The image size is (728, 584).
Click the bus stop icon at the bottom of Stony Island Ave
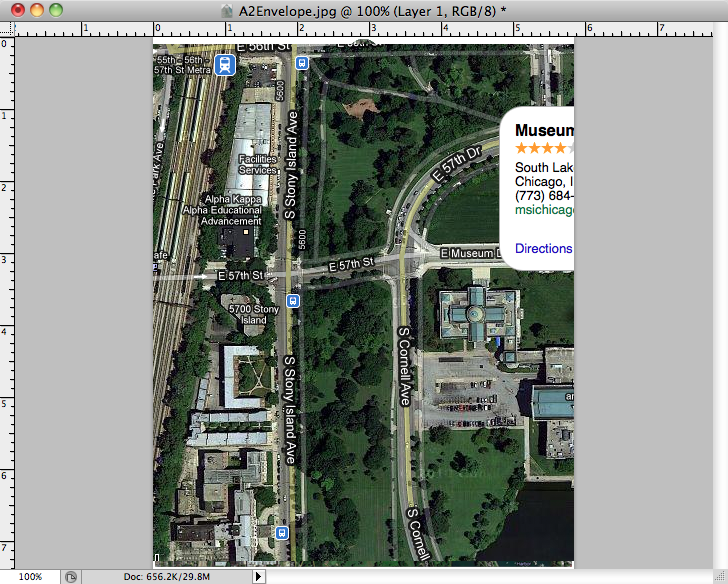282,533
